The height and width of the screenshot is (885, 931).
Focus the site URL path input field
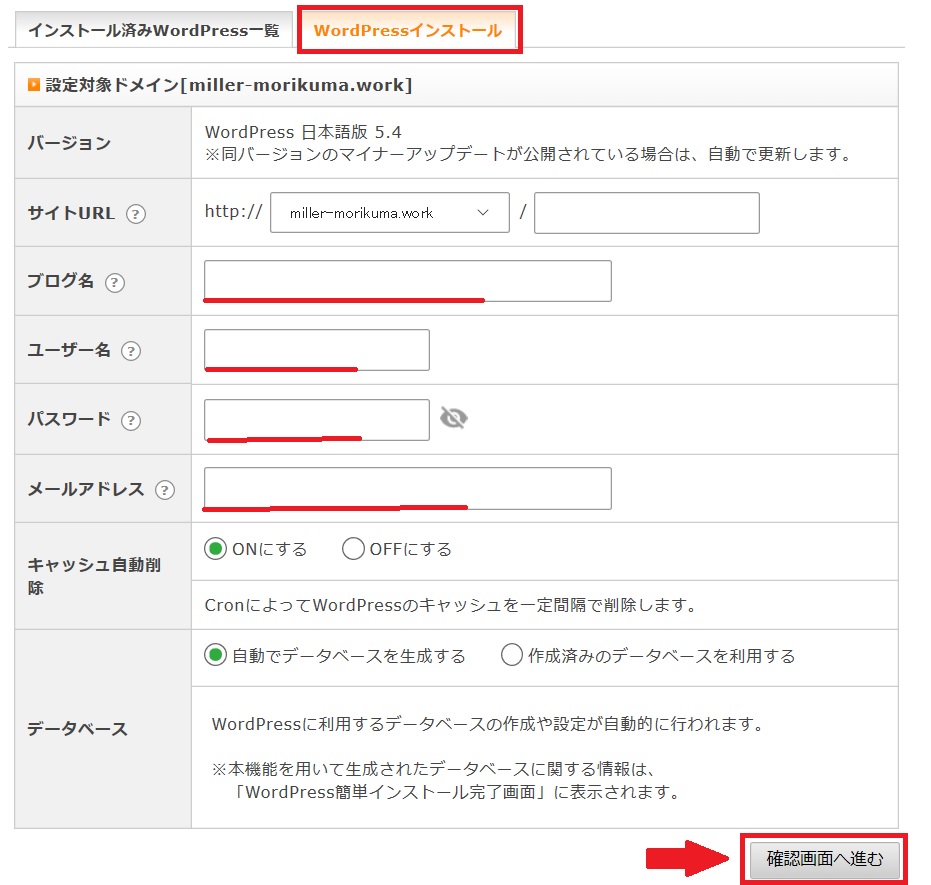(x=647, y=212)
